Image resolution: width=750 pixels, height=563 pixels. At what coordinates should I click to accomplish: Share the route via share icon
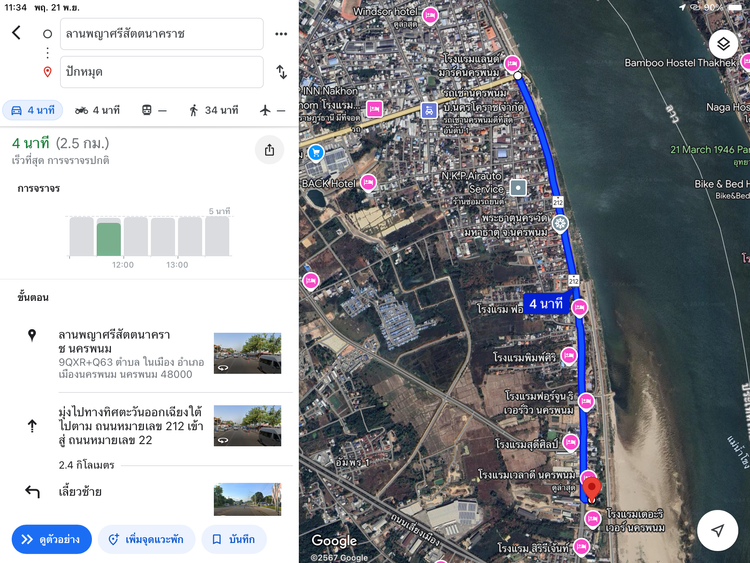(x=269, y=150)
